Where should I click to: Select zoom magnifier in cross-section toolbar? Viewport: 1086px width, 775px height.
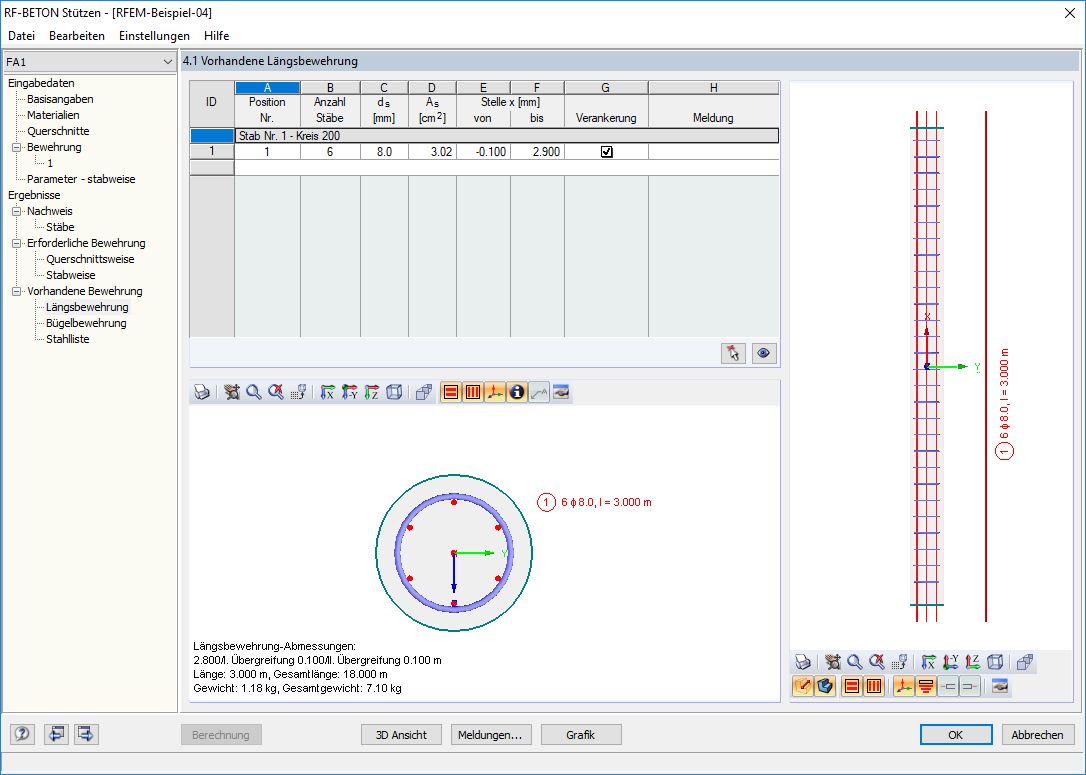(x=254, y=393)
